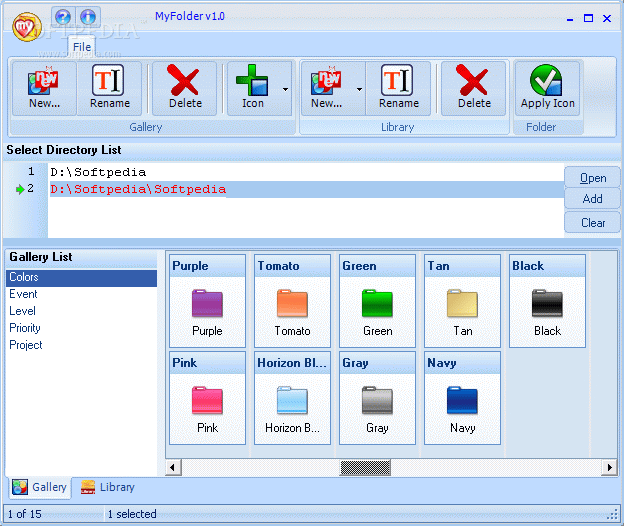Choose the Gray folder icon

click(x=377, y=400)
